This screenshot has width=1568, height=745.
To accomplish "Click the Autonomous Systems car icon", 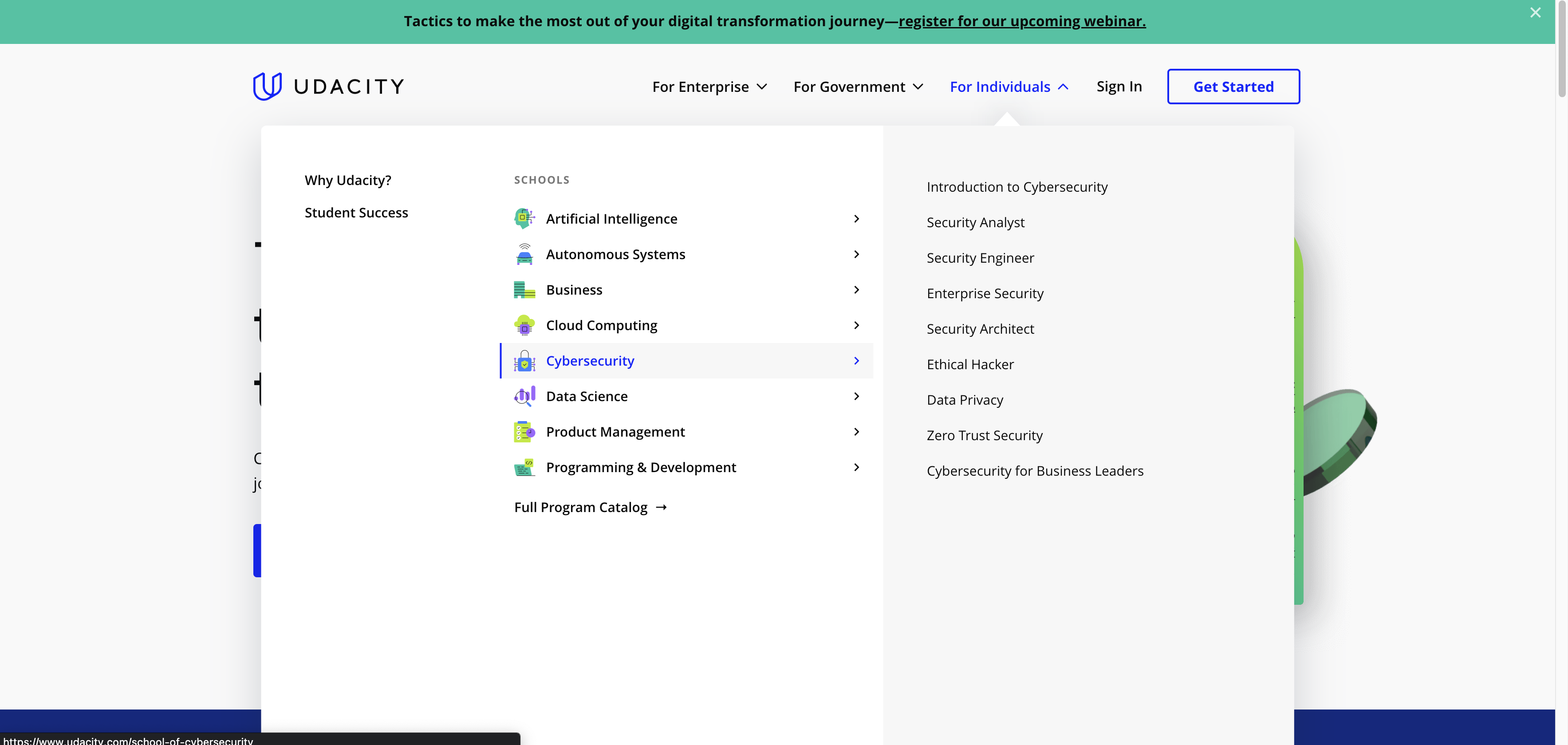I will [524, 254].
